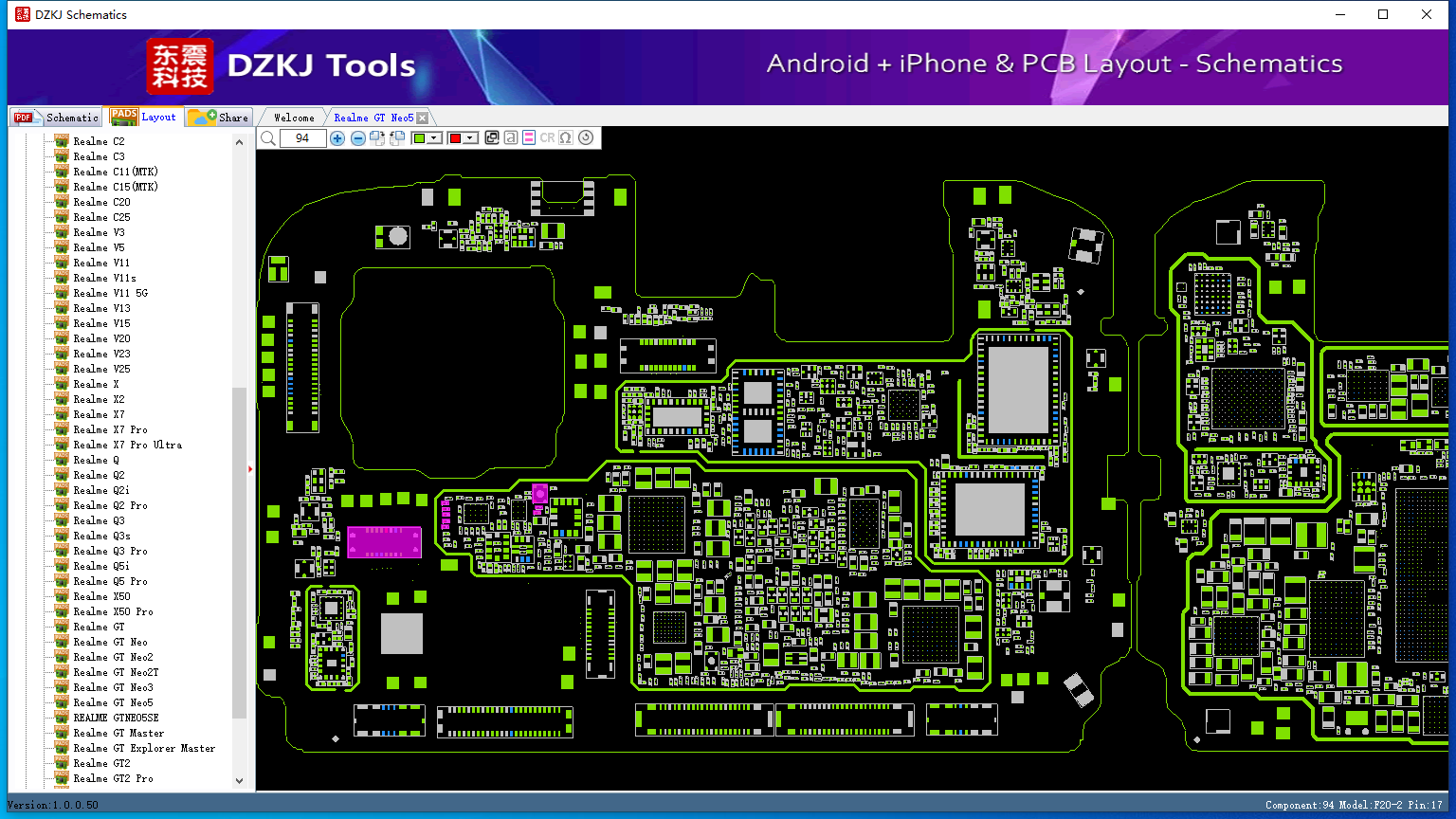
Task: Click the rotate counter-clockwise pages icon
Action: [x=397, y=138]
